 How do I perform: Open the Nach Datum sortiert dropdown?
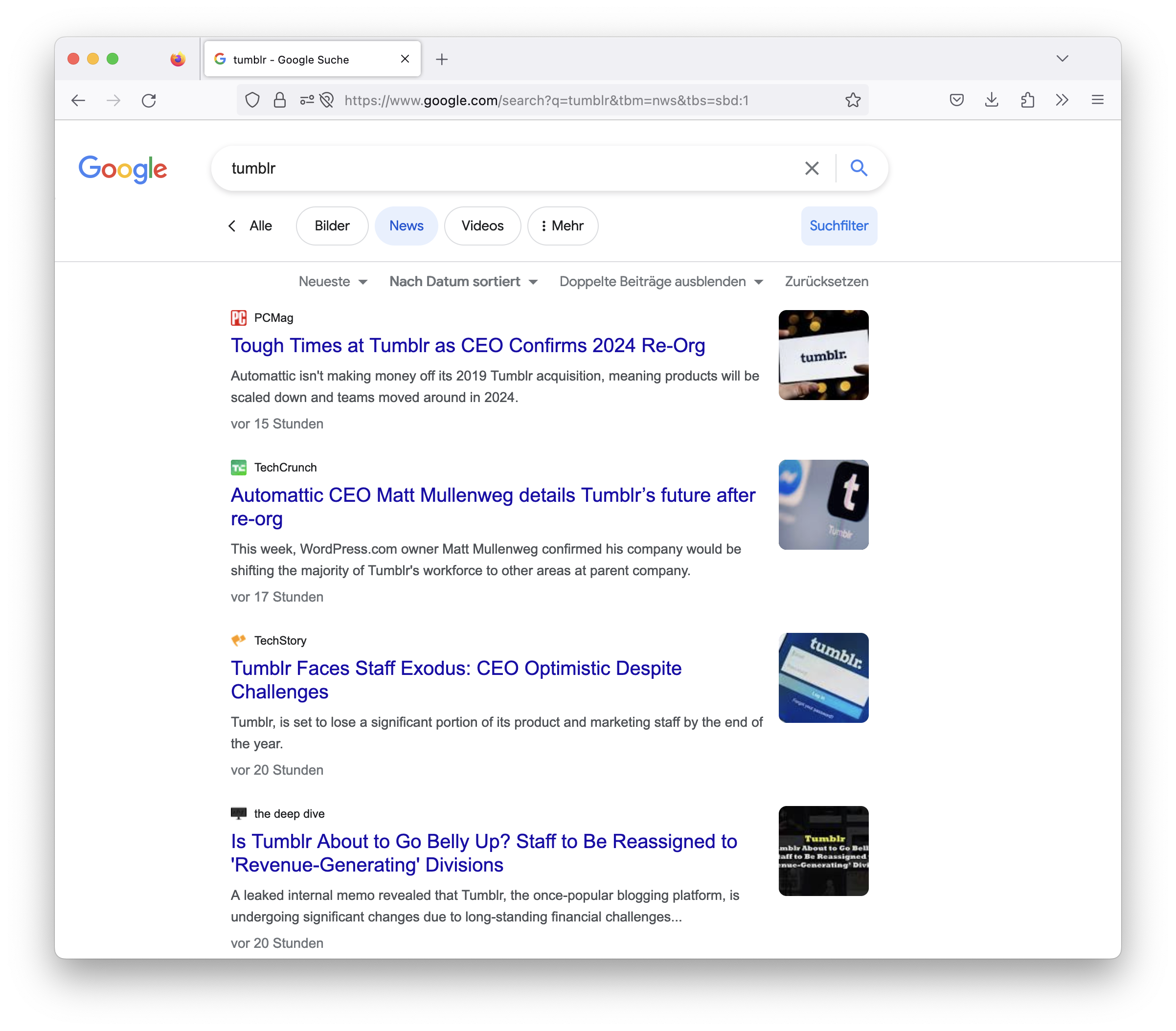coord(463,281)
